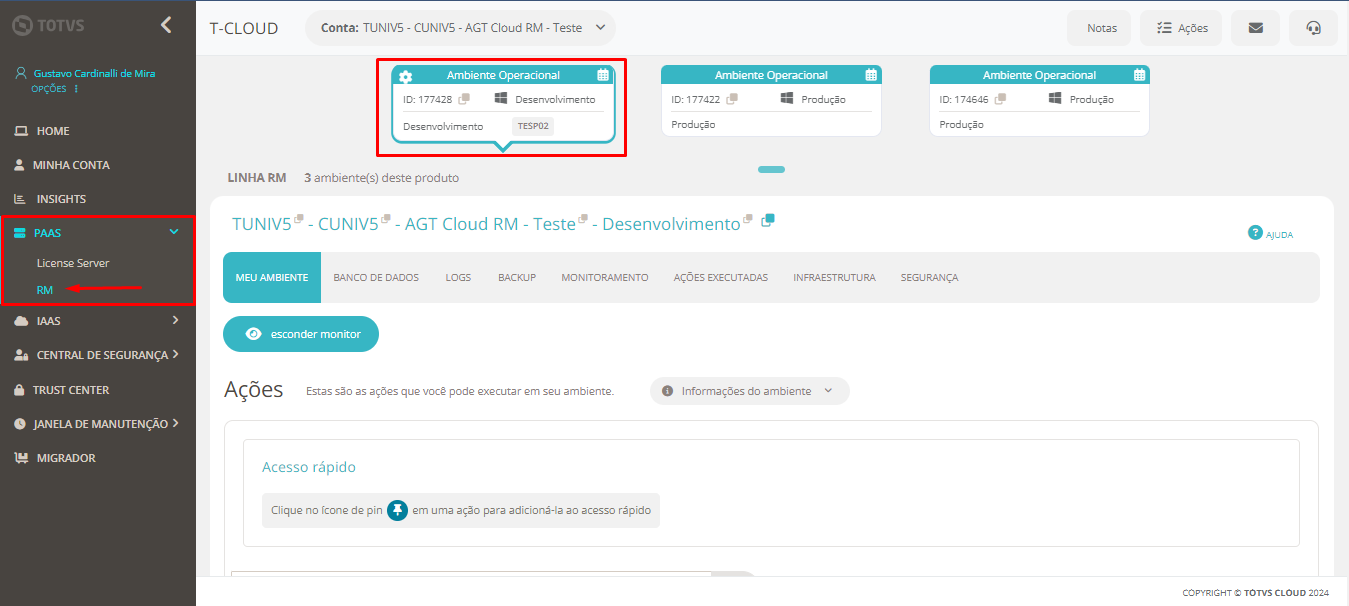Click 'LINHA RM' label text
The width and height of the screenshot is (1349, 606).
[x=257, y=178]
